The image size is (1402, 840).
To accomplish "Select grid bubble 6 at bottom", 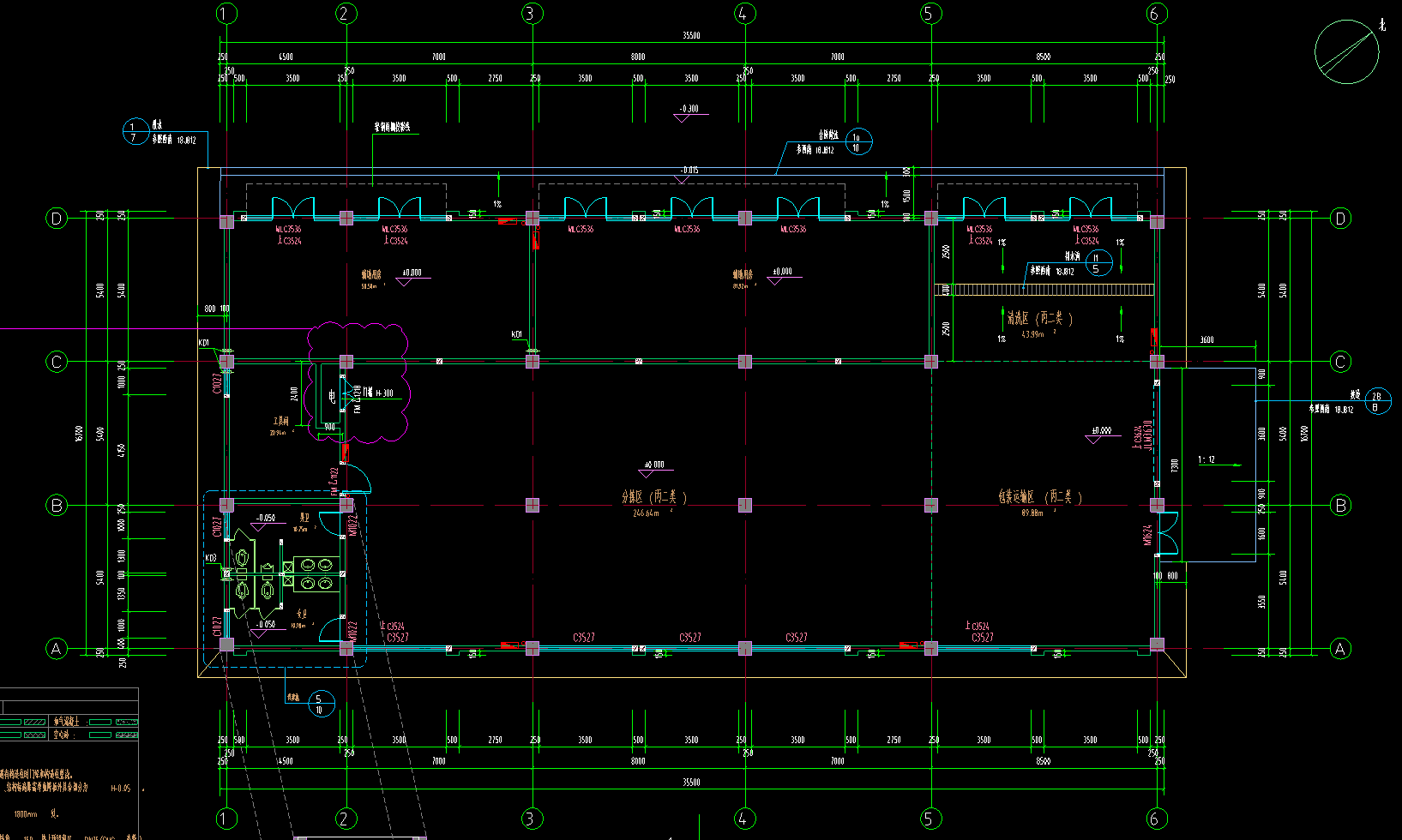I will (x=1155, y=819).
